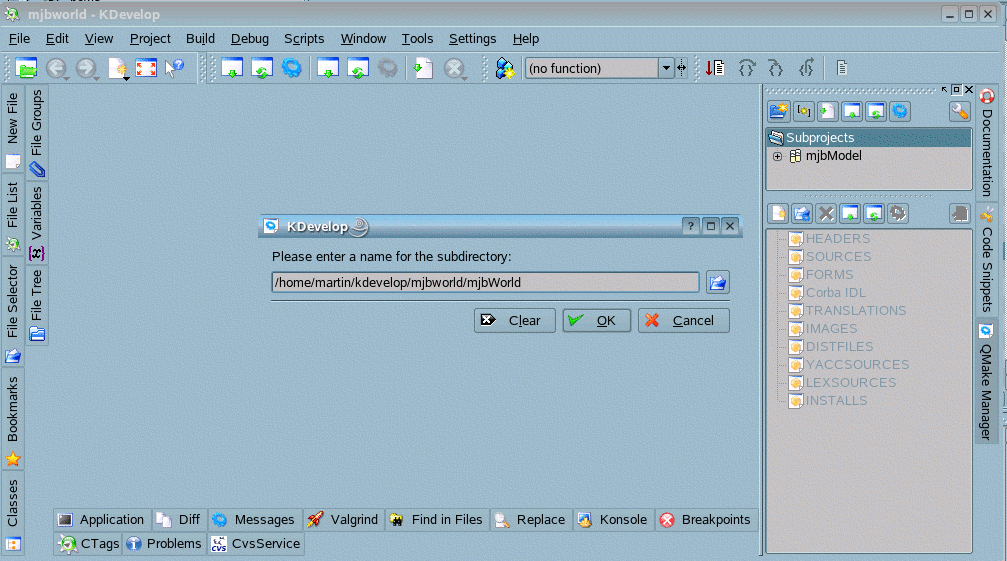Toggle full screen mode toolbar icon
Viewport: 1007px width, 561px height.
[146, 68]
